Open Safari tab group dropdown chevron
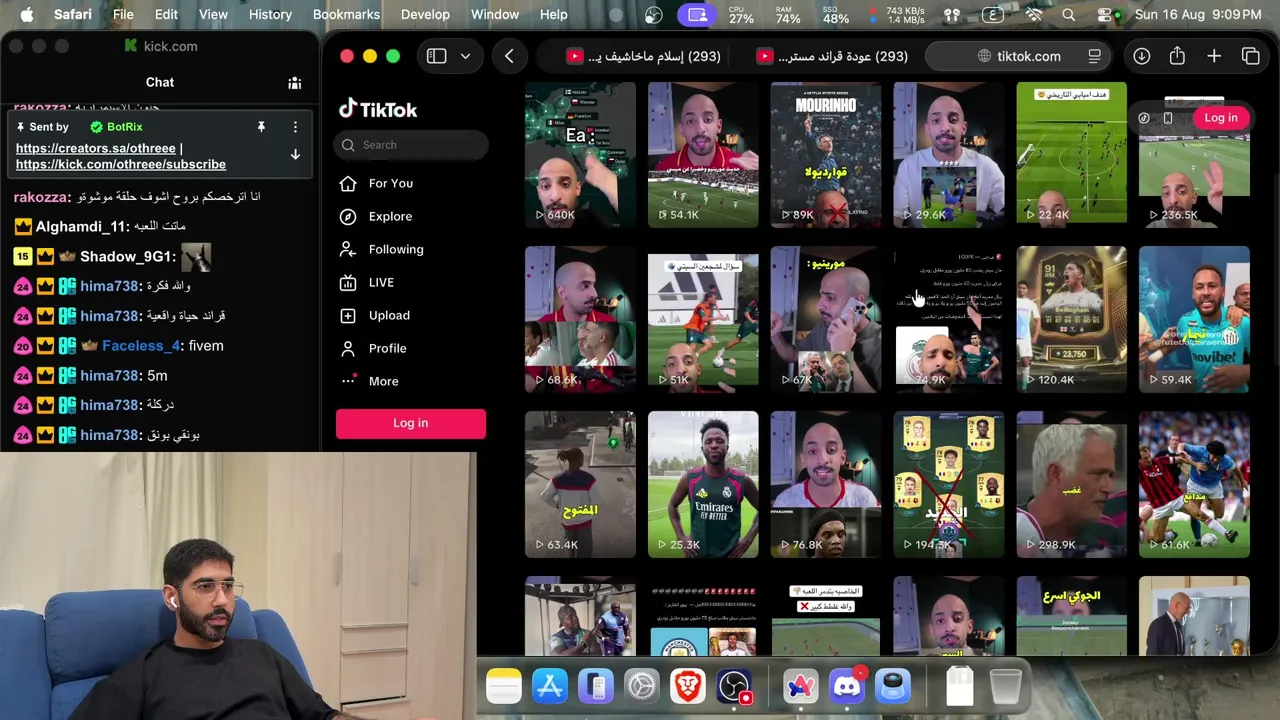 [465, 56]
